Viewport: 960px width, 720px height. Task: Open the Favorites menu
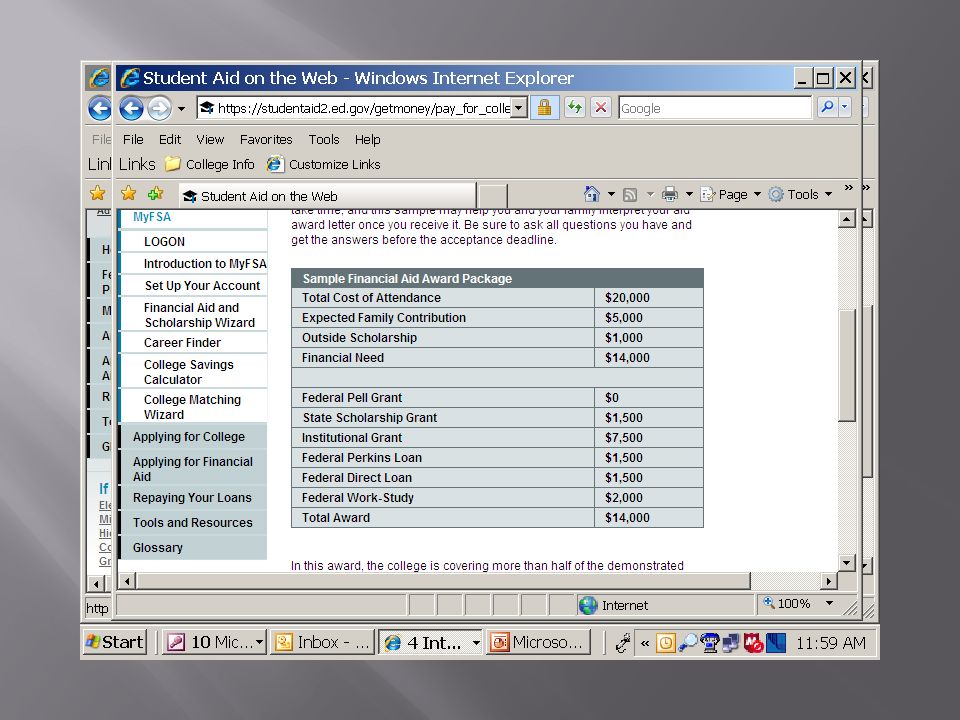tap(266, 139)
